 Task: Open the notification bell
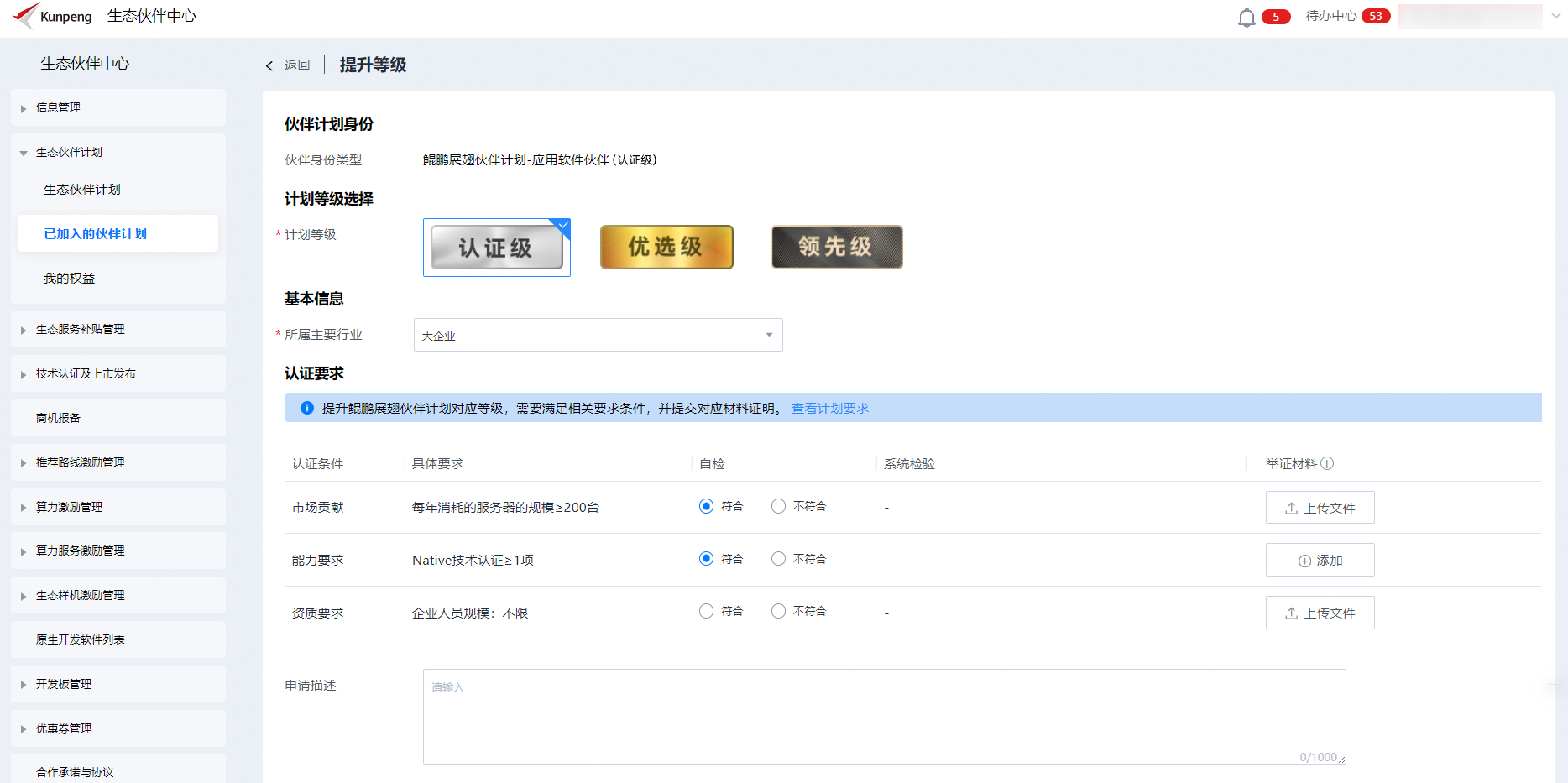pyautogui.click(x=1247, y=17)
